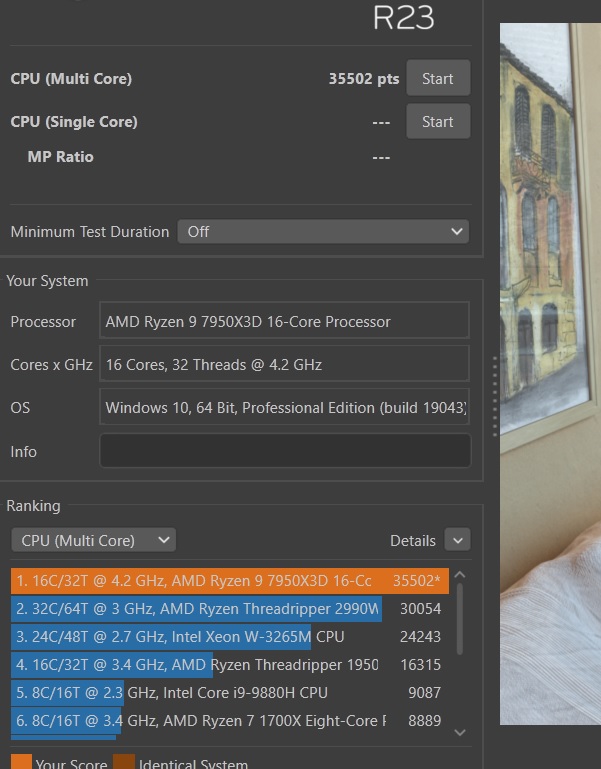The width and height of the screenshot is (601, 769).
Task: Click the CPU (Single Core) label
Action: tap(74, 122)
